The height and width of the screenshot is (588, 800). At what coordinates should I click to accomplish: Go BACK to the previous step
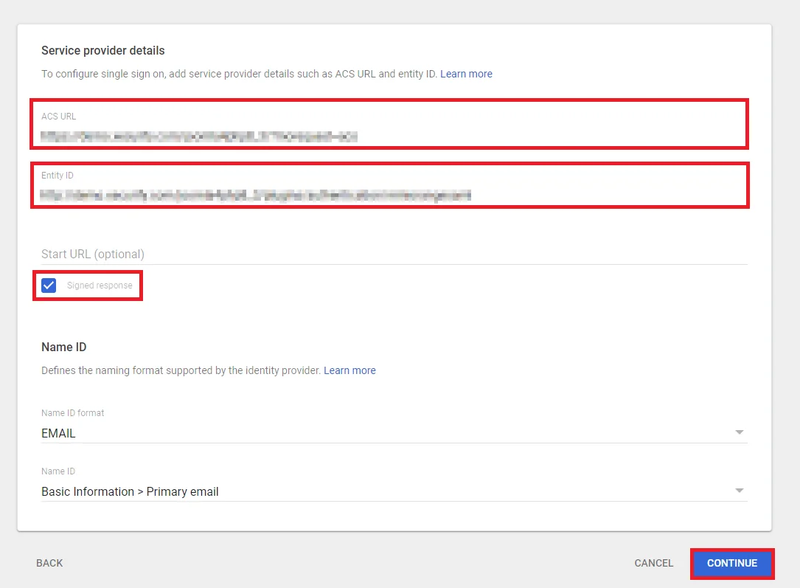(49, 563)
